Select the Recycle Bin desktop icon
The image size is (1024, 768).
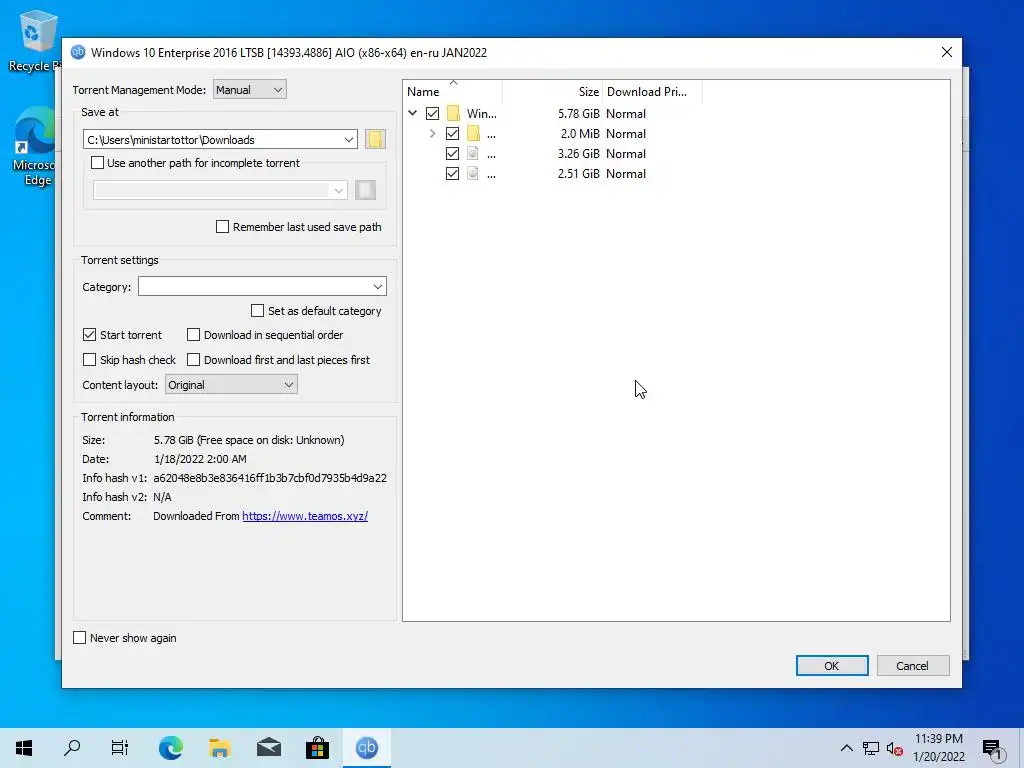(34, 41)
